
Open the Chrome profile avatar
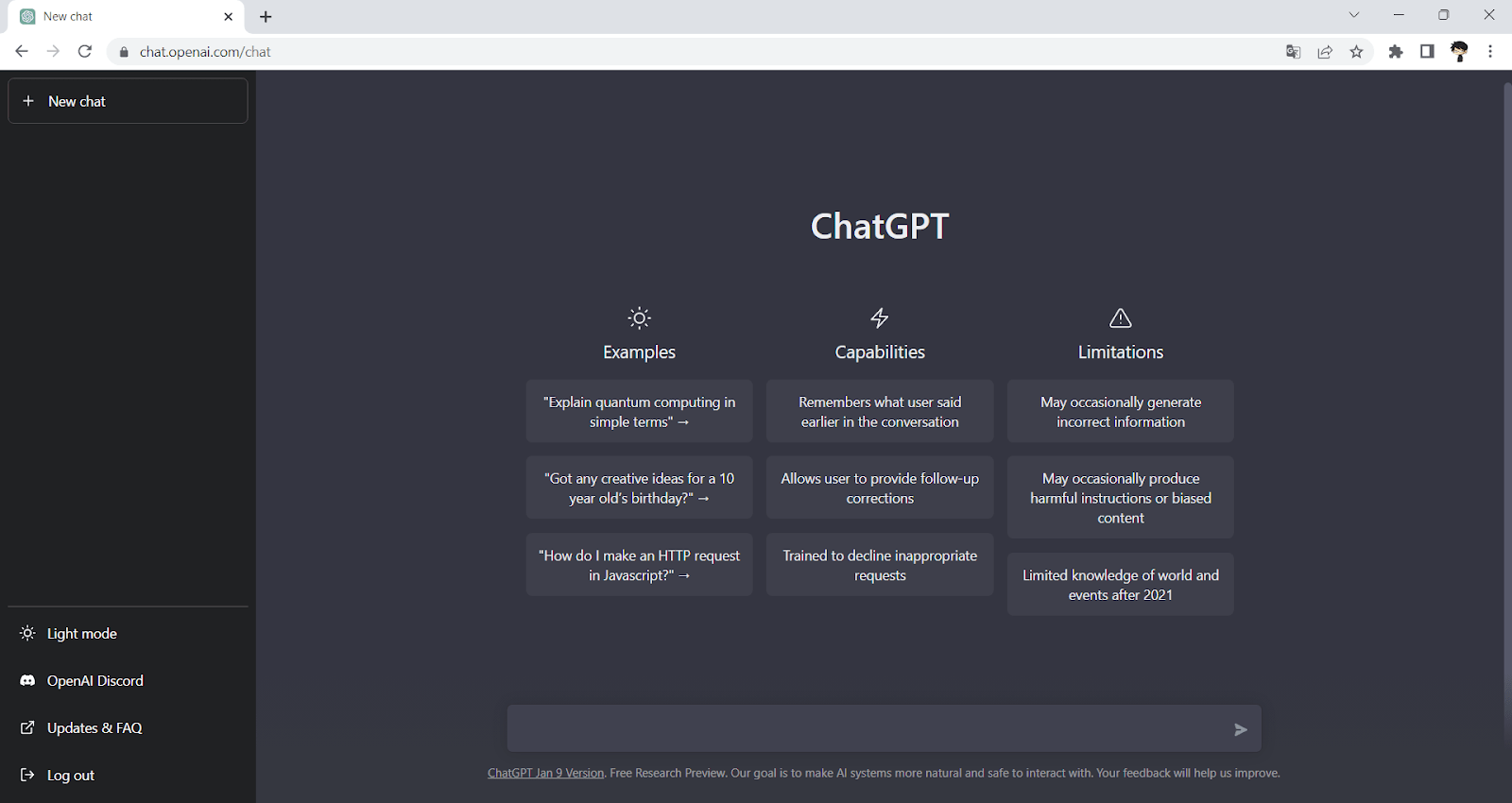pos(1459,52)
